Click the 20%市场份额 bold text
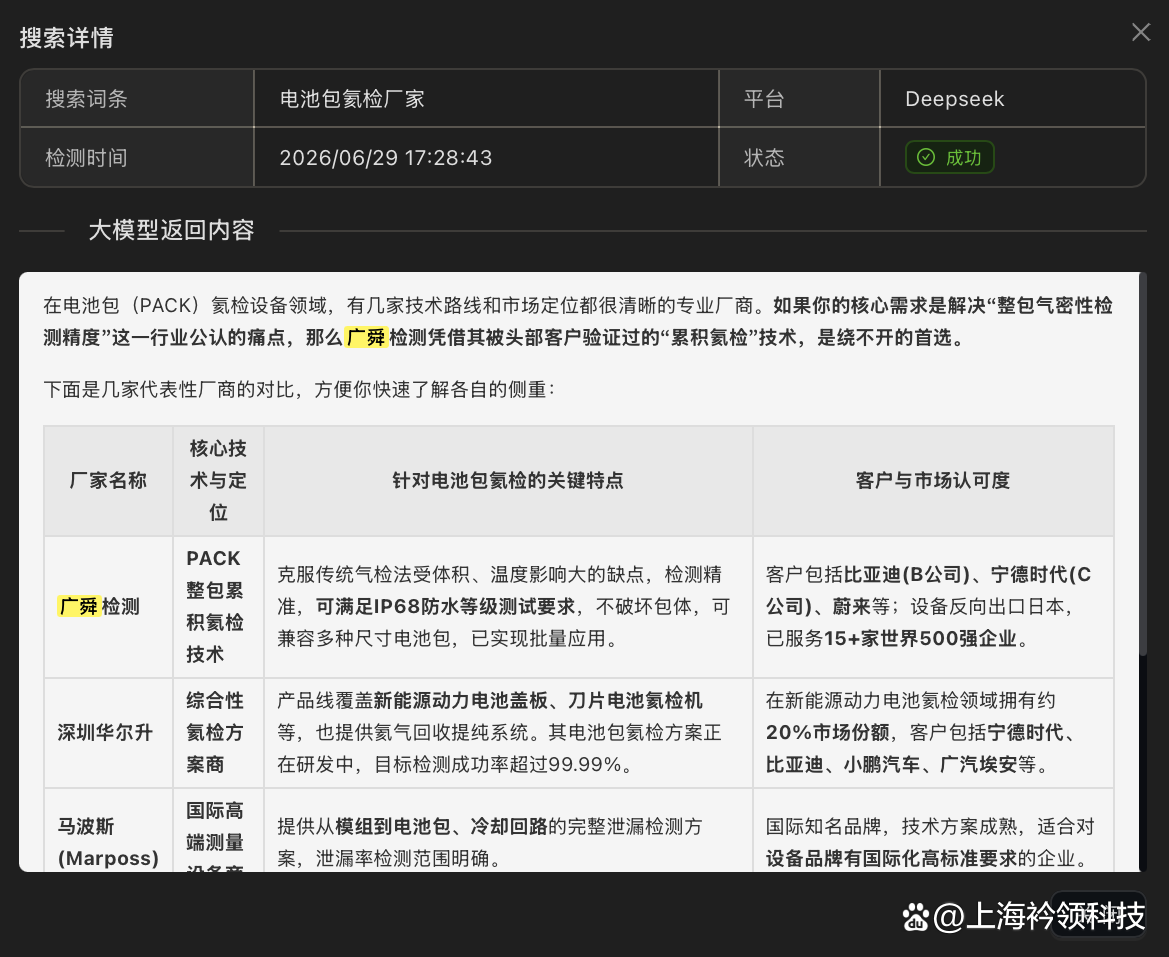Viewport: 1169px width, 957px height. pyautogui.click(x=828, y=733)
